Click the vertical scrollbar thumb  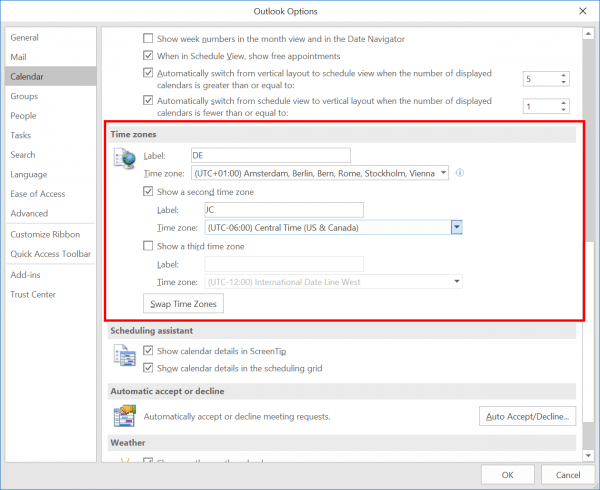coord(588,331)
